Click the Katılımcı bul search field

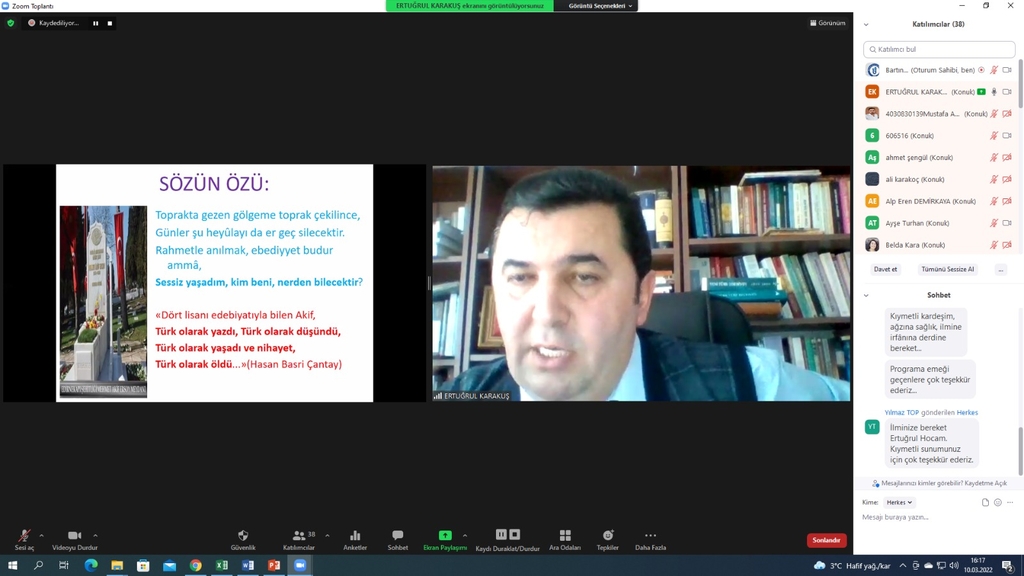click(x=939, y=49)
